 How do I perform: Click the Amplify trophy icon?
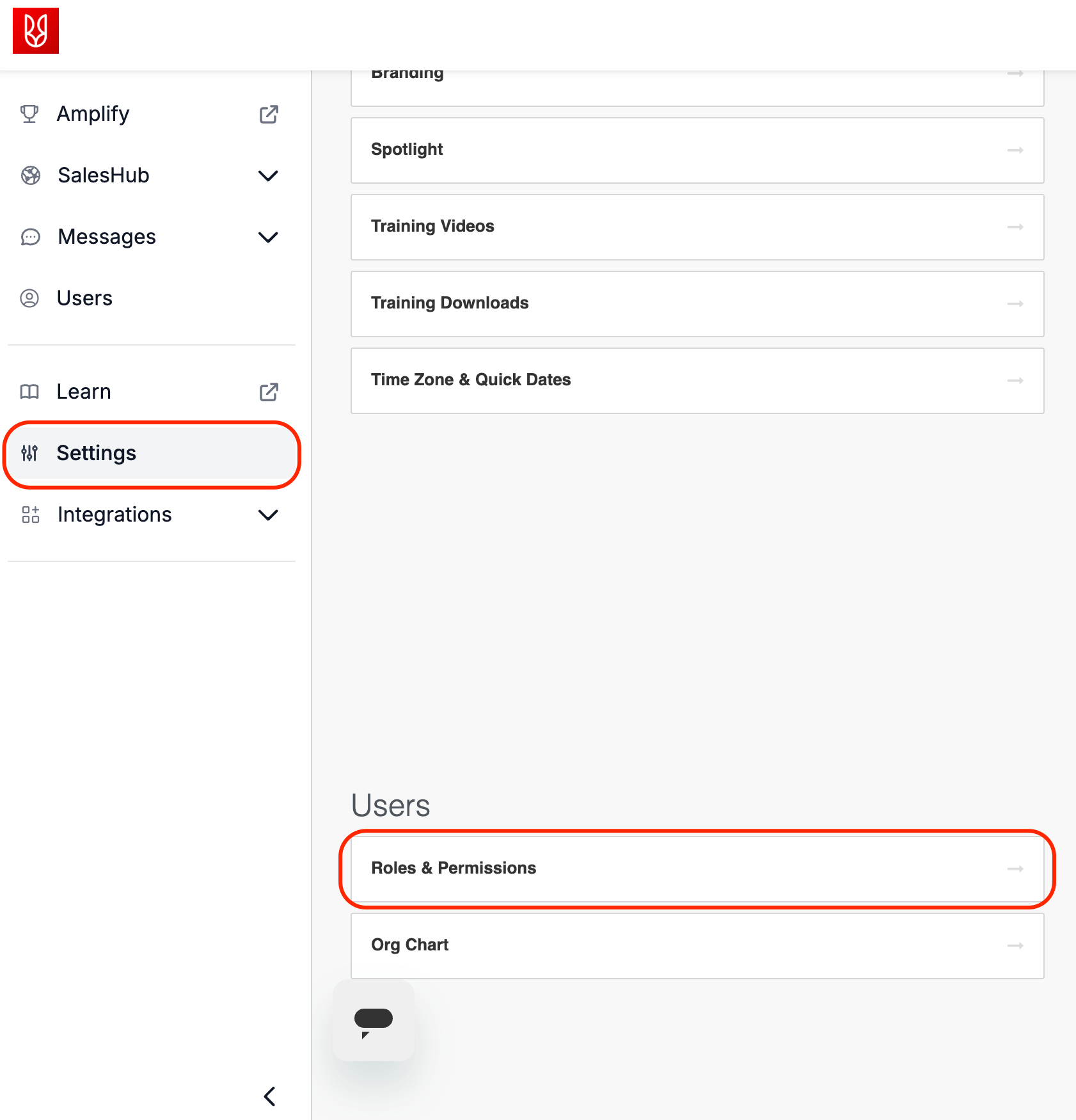(29, 114)
